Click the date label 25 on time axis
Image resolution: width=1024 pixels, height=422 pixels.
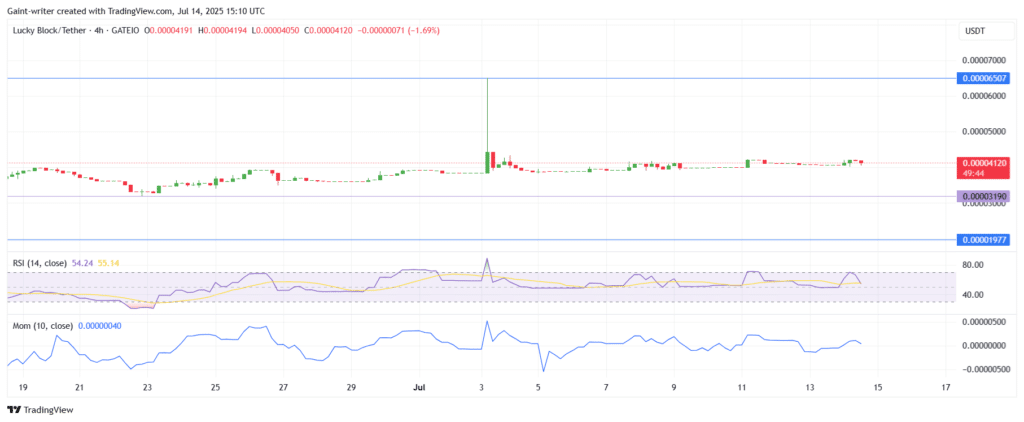[216, 387]
